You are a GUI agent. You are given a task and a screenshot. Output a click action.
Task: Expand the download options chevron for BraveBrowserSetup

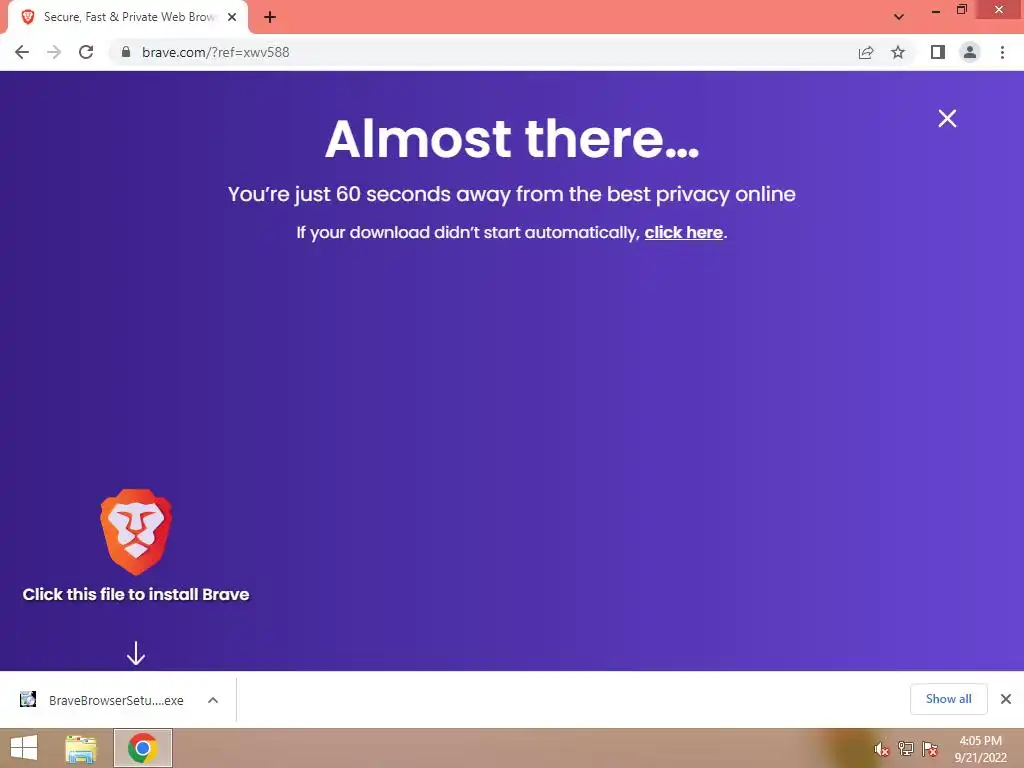[213, 700]
